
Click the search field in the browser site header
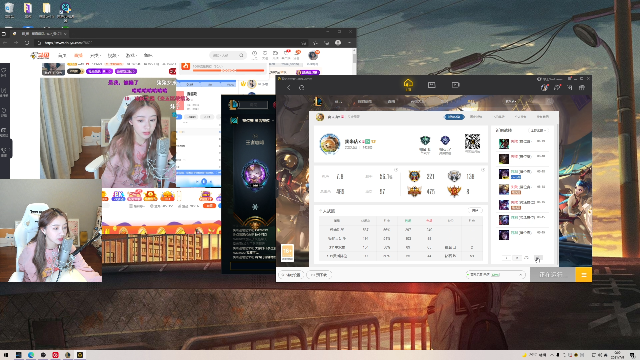[x=228, y=55]
